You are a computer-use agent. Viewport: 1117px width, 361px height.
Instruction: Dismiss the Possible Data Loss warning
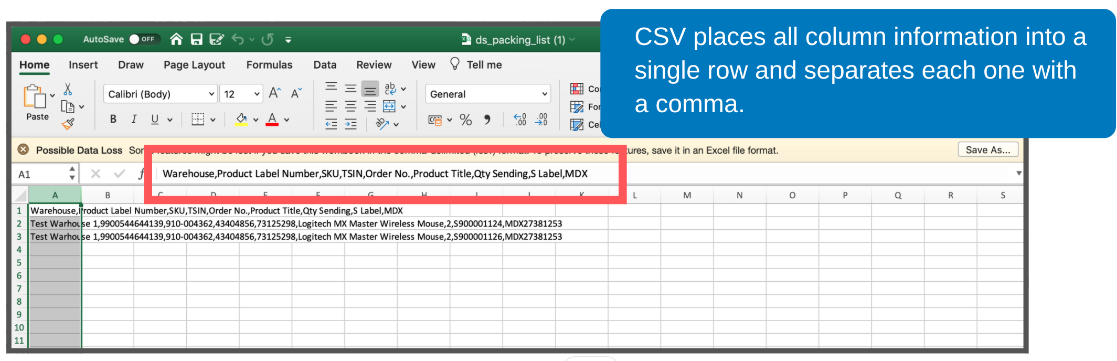point(23,150)
